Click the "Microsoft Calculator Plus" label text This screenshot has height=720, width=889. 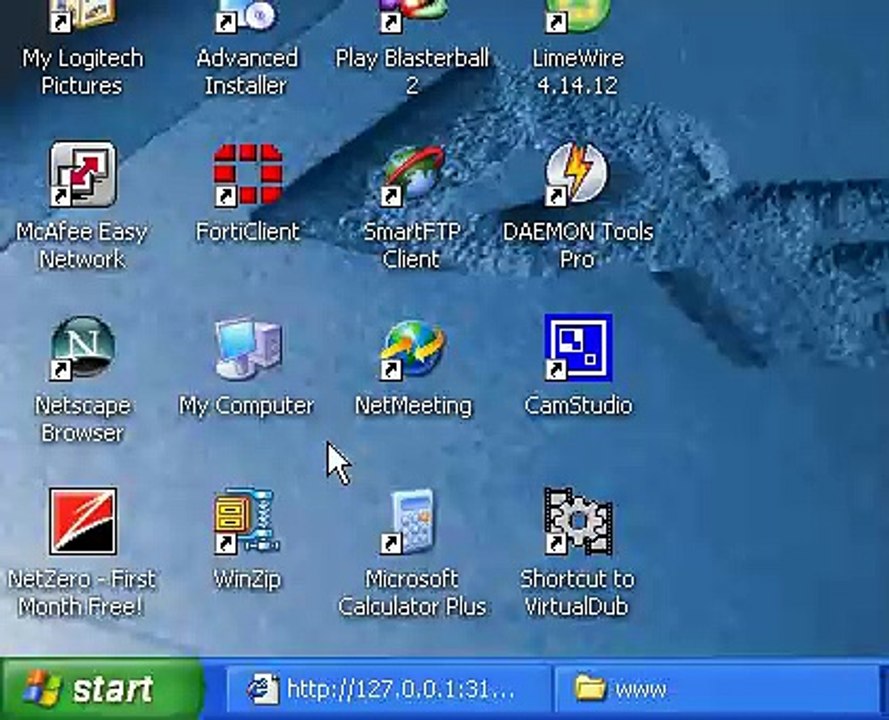(412, 592)
